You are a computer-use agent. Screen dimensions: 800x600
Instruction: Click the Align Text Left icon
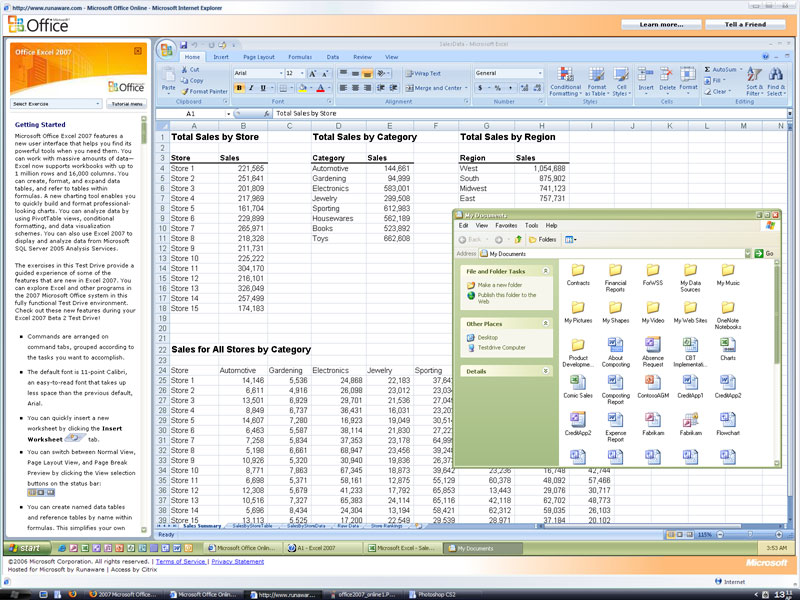coord(343,88)
